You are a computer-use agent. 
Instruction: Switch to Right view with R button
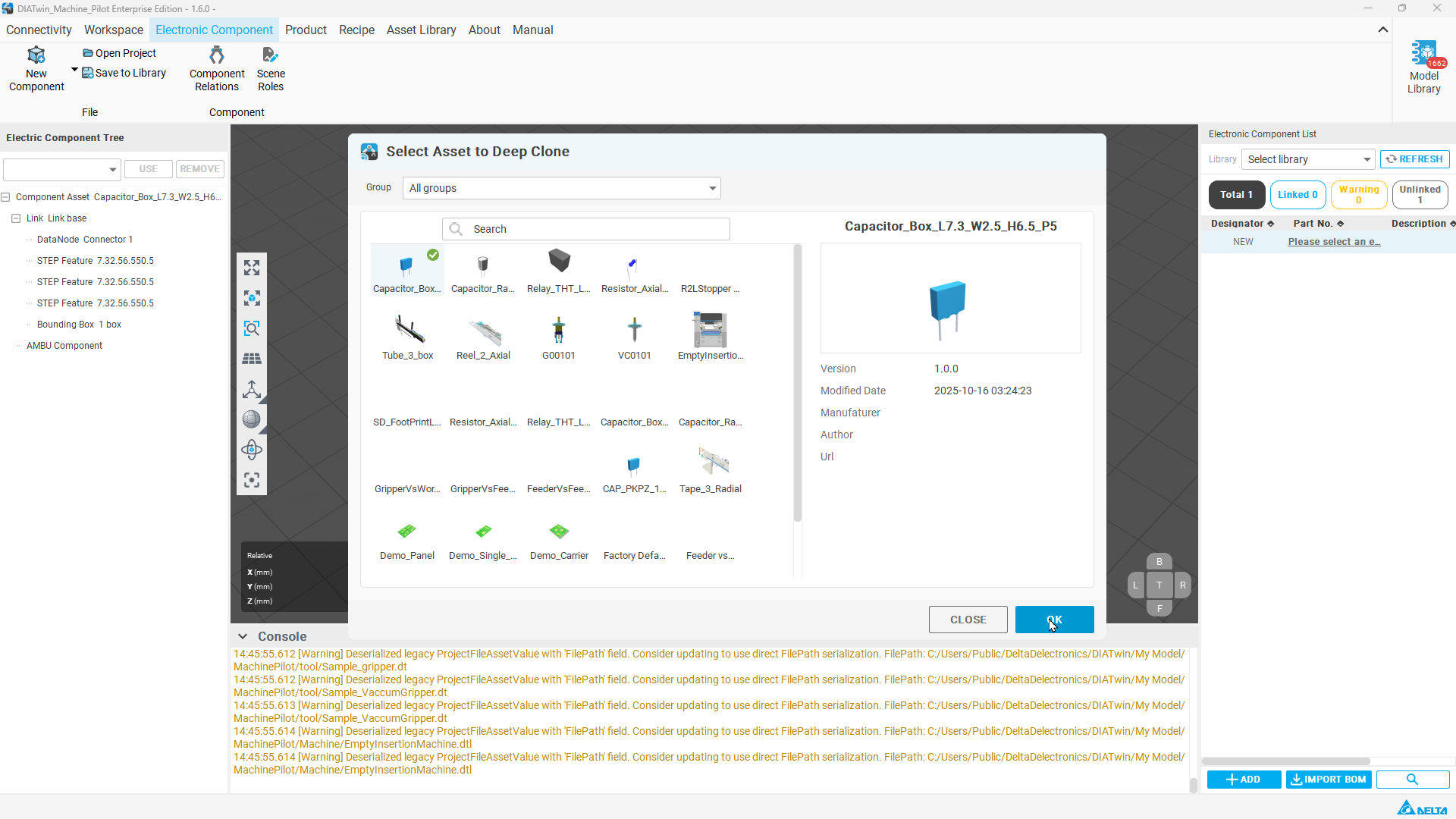click(1183, 585)
